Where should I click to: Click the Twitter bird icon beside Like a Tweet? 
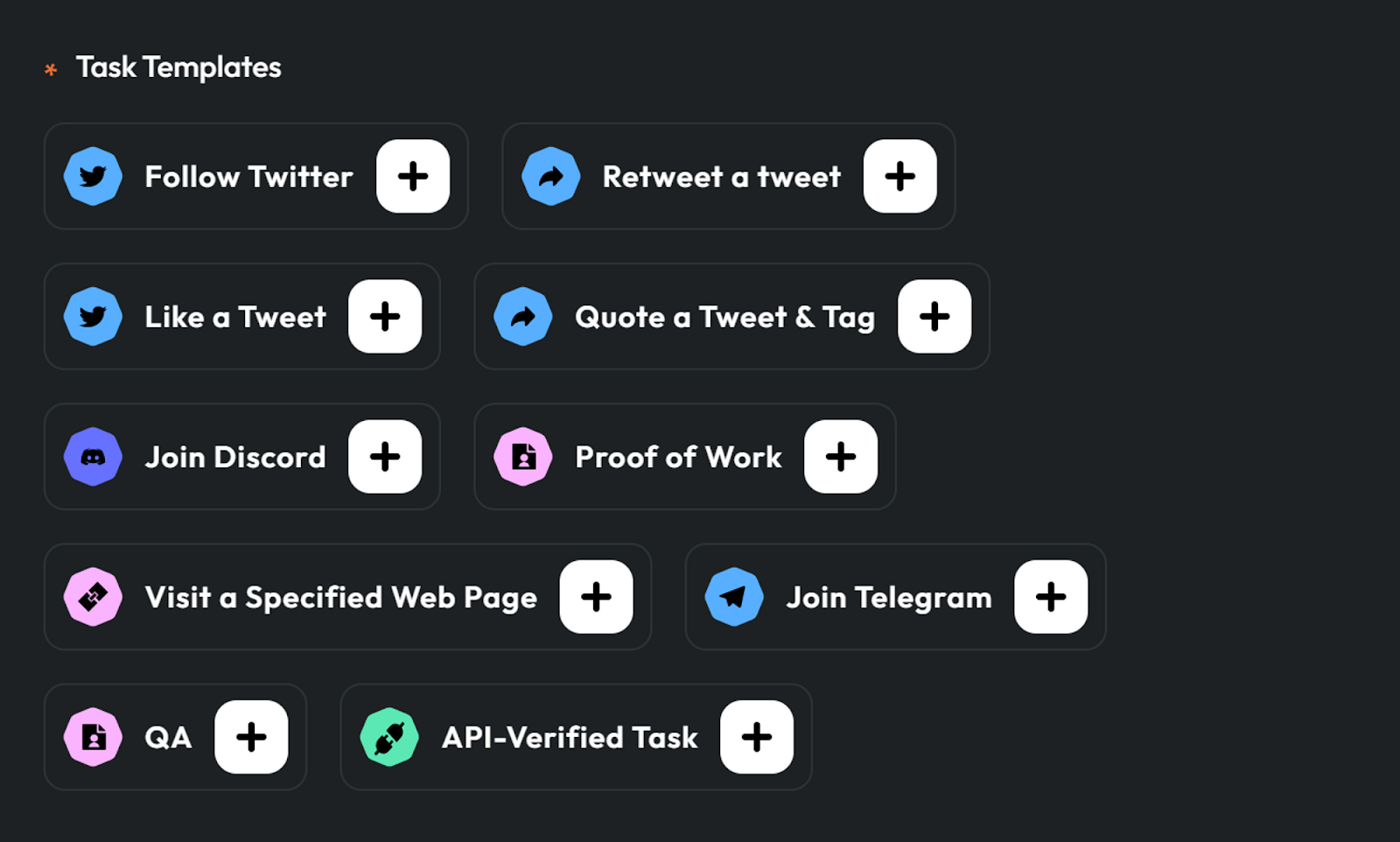click(93, 317)
